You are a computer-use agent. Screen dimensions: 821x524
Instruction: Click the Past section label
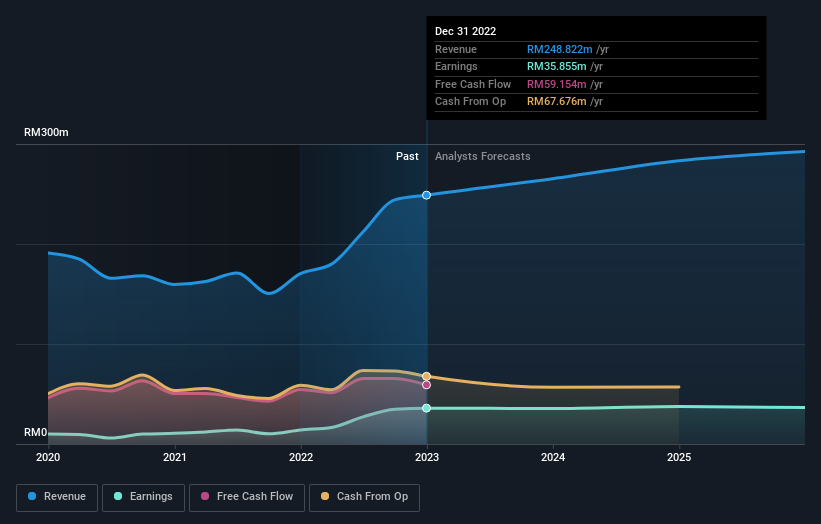(407, 157)
